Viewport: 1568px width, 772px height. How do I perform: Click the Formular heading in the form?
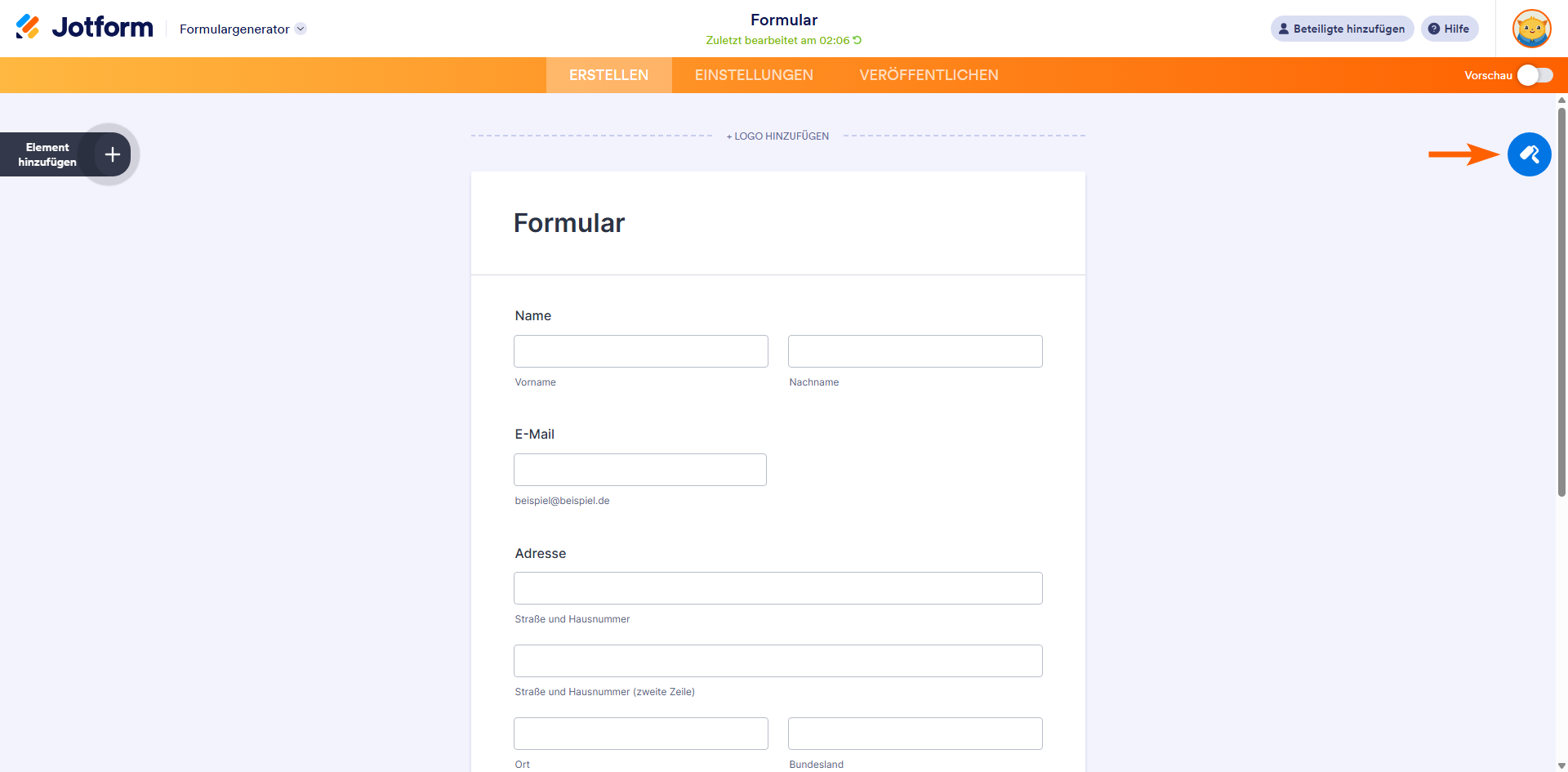tap(569, 223)
